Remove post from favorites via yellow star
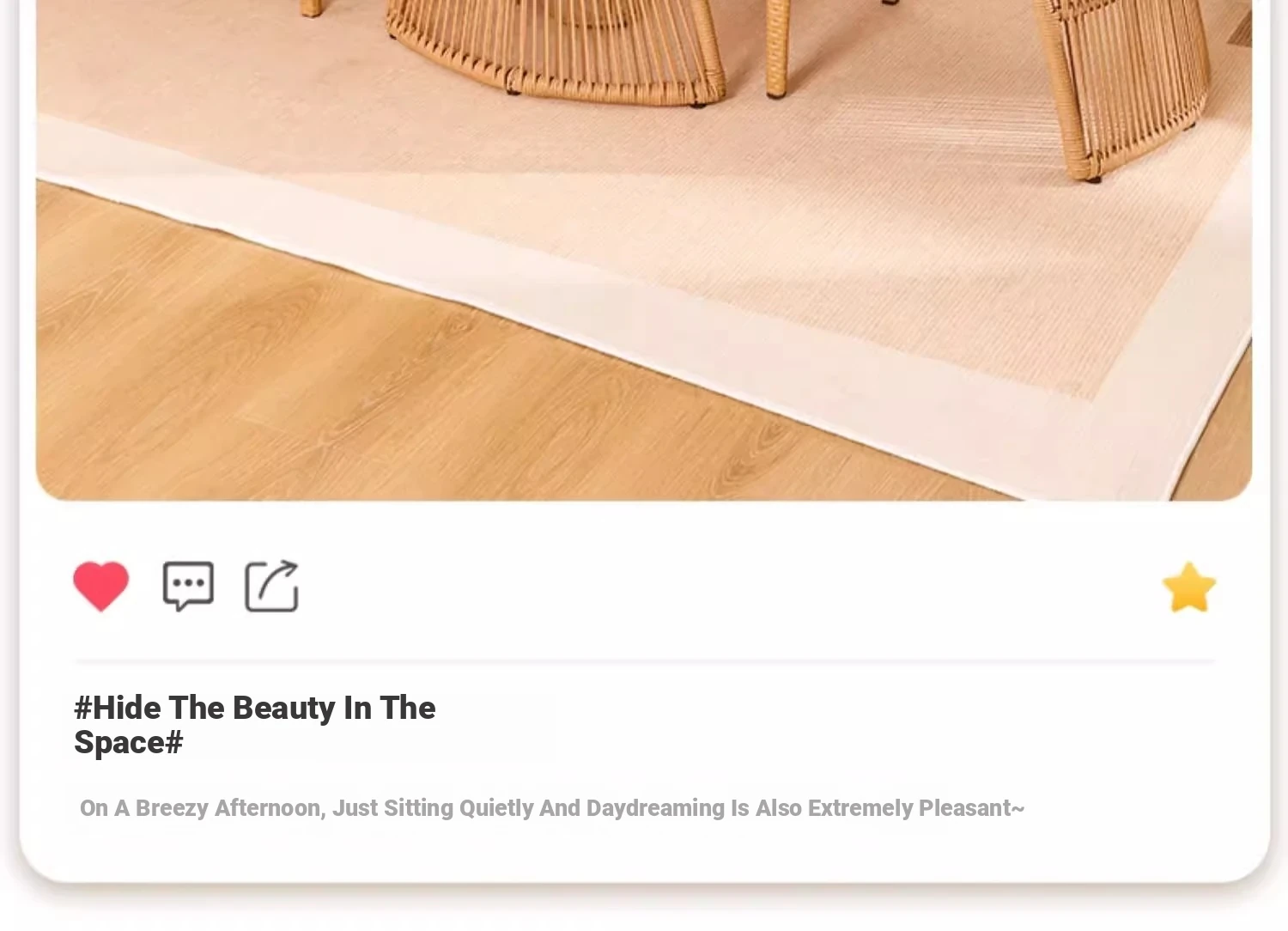This screenshot has height=931, width=1288. (x=1189, y=587)
